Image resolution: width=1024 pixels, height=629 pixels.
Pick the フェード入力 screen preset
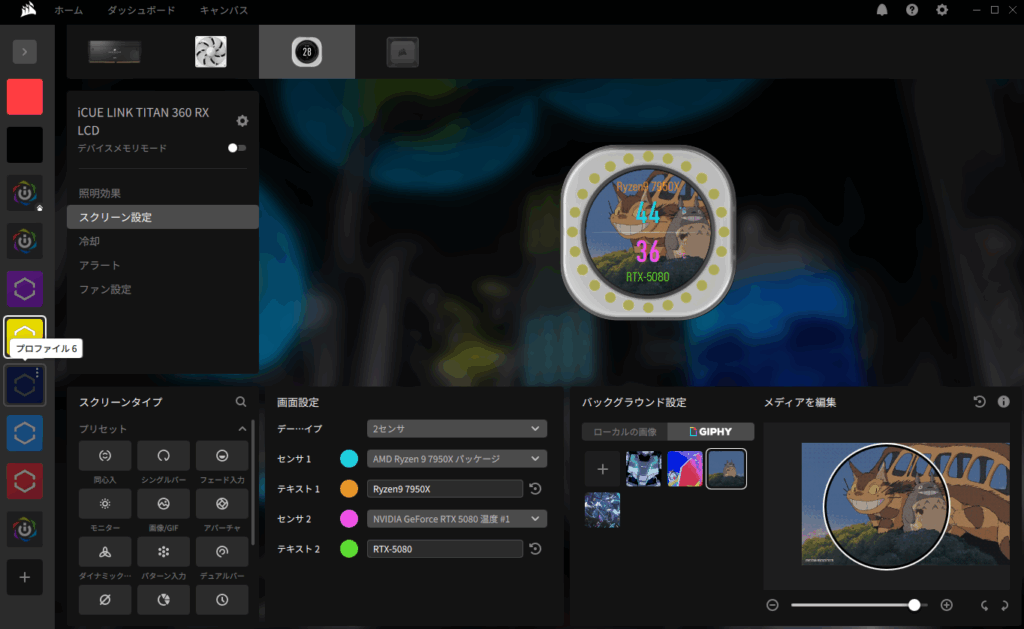(222, 456)
